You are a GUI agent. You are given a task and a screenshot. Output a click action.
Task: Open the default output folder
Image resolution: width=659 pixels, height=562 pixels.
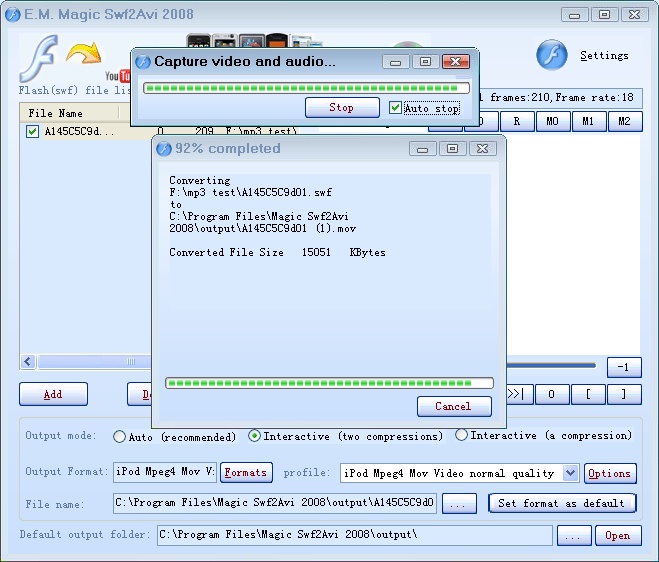[618, 536]
